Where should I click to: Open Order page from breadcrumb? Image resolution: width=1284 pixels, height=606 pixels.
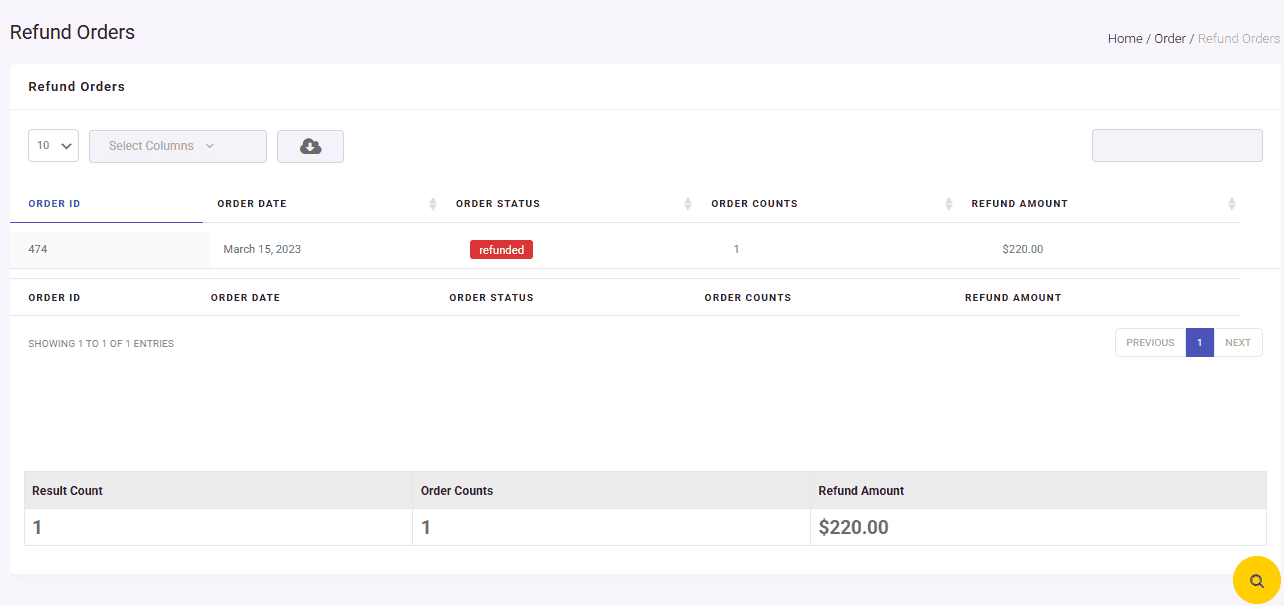[1169, 38]
